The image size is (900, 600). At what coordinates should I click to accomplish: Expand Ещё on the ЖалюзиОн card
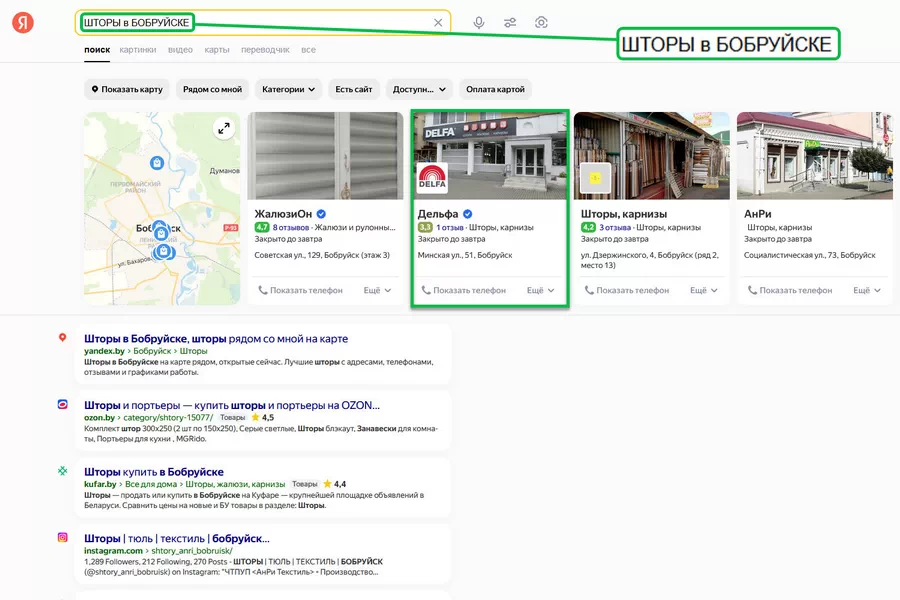point(377,291)
